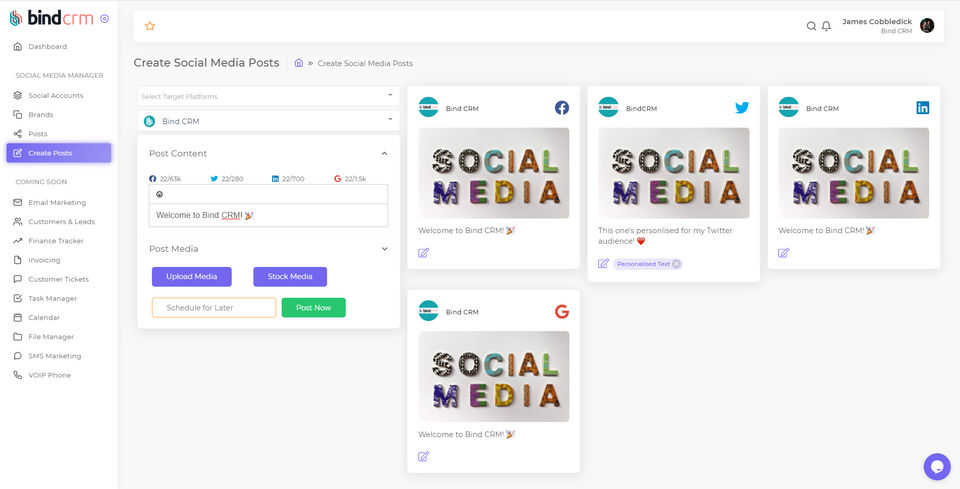This screenshot has width=960, height=489.
Task: Click the search magnifier icon
Action: pos(811,26)
